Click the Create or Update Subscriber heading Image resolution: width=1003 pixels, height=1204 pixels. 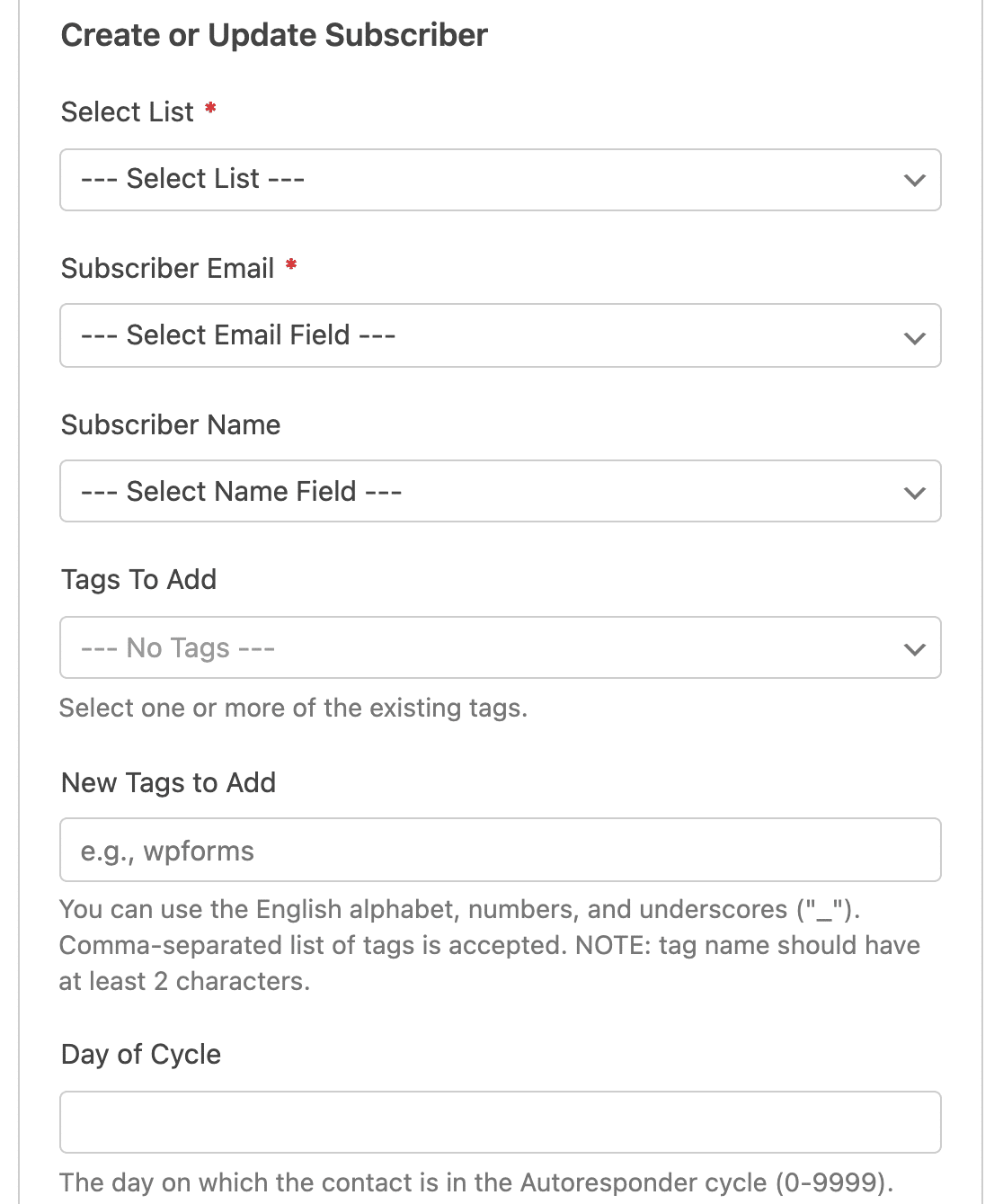(x=273, y=34)
